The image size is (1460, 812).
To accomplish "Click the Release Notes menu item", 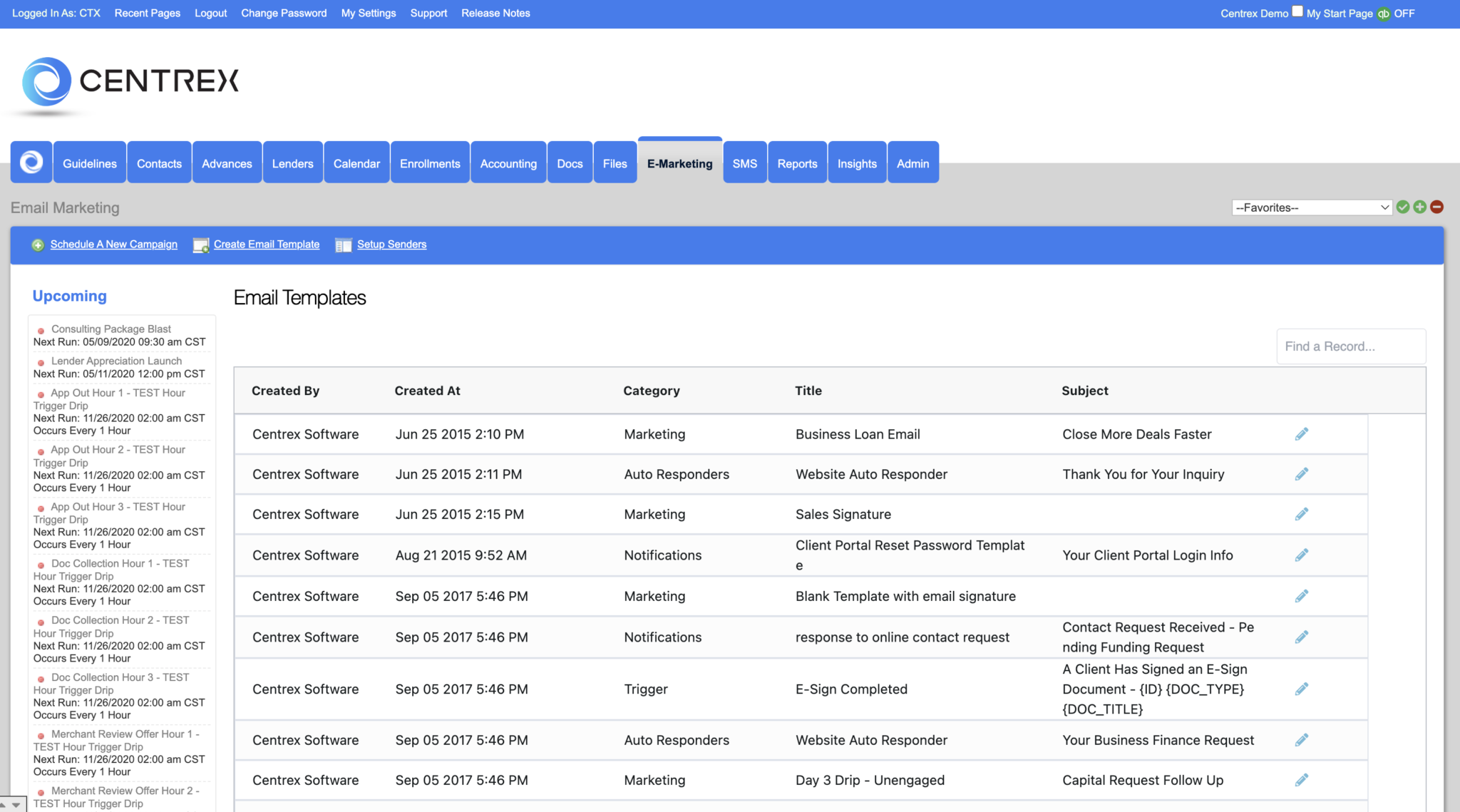I will click(495, 13).
